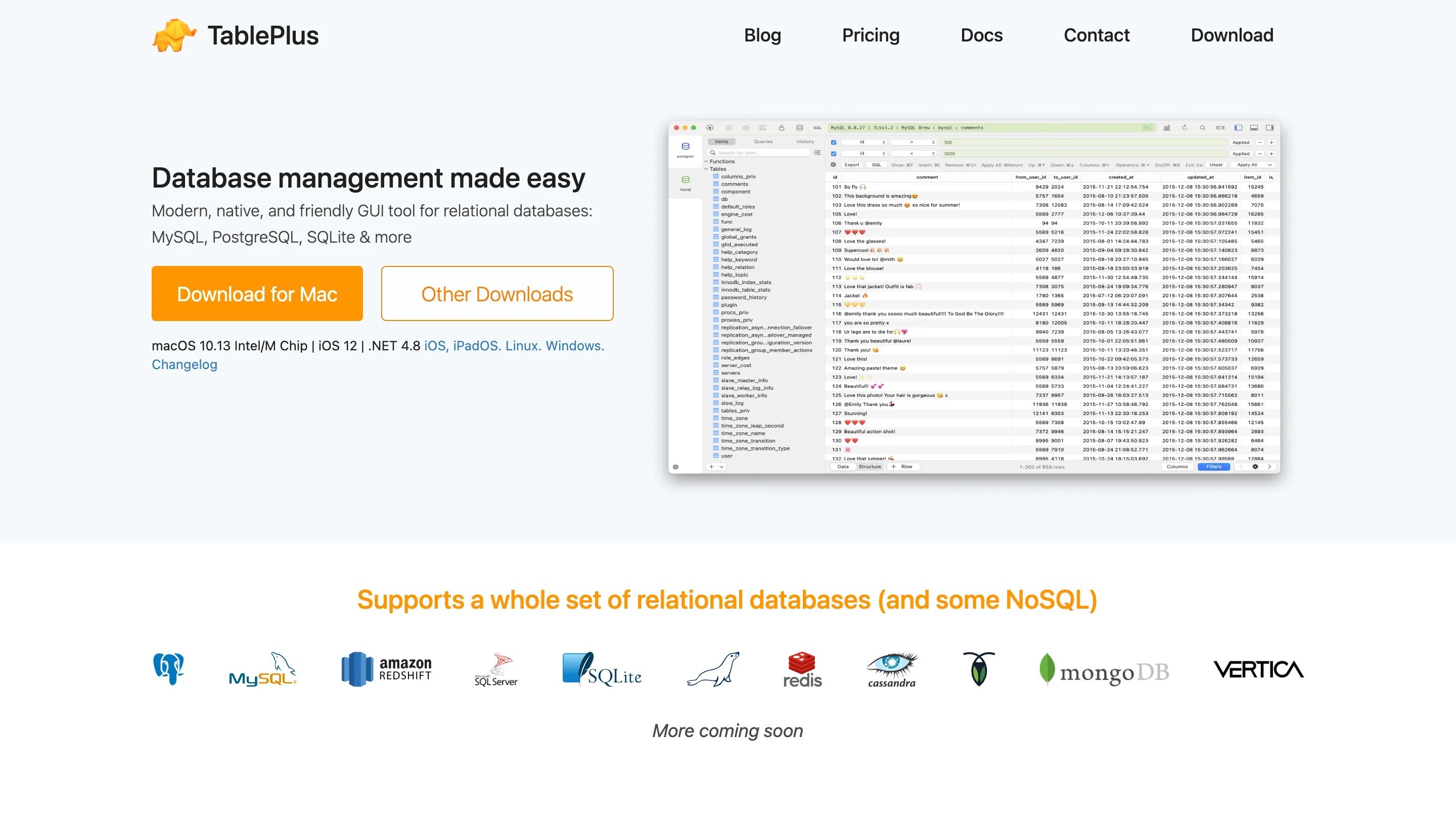The image size is (1456, 822).
Task: Open the '<' operator dropdown
Action: [914, 154]
